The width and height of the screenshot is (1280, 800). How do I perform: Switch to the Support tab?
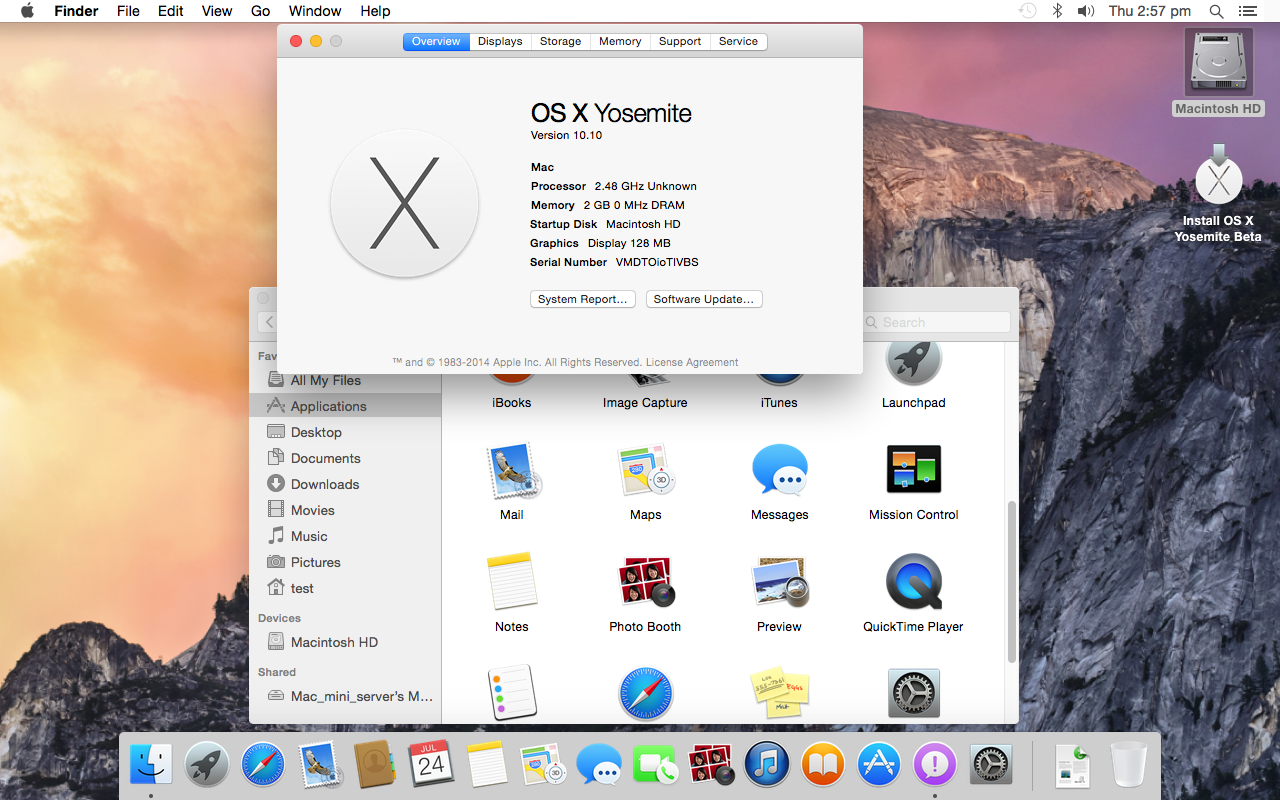click(x=680, y=41)
